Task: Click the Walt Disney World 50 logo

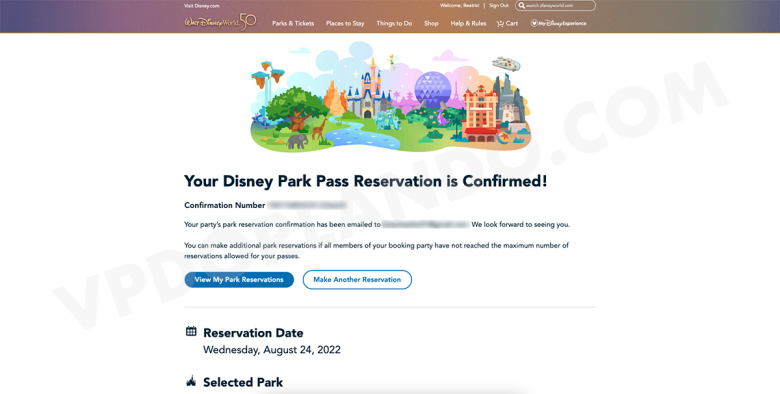Action: 220,22
